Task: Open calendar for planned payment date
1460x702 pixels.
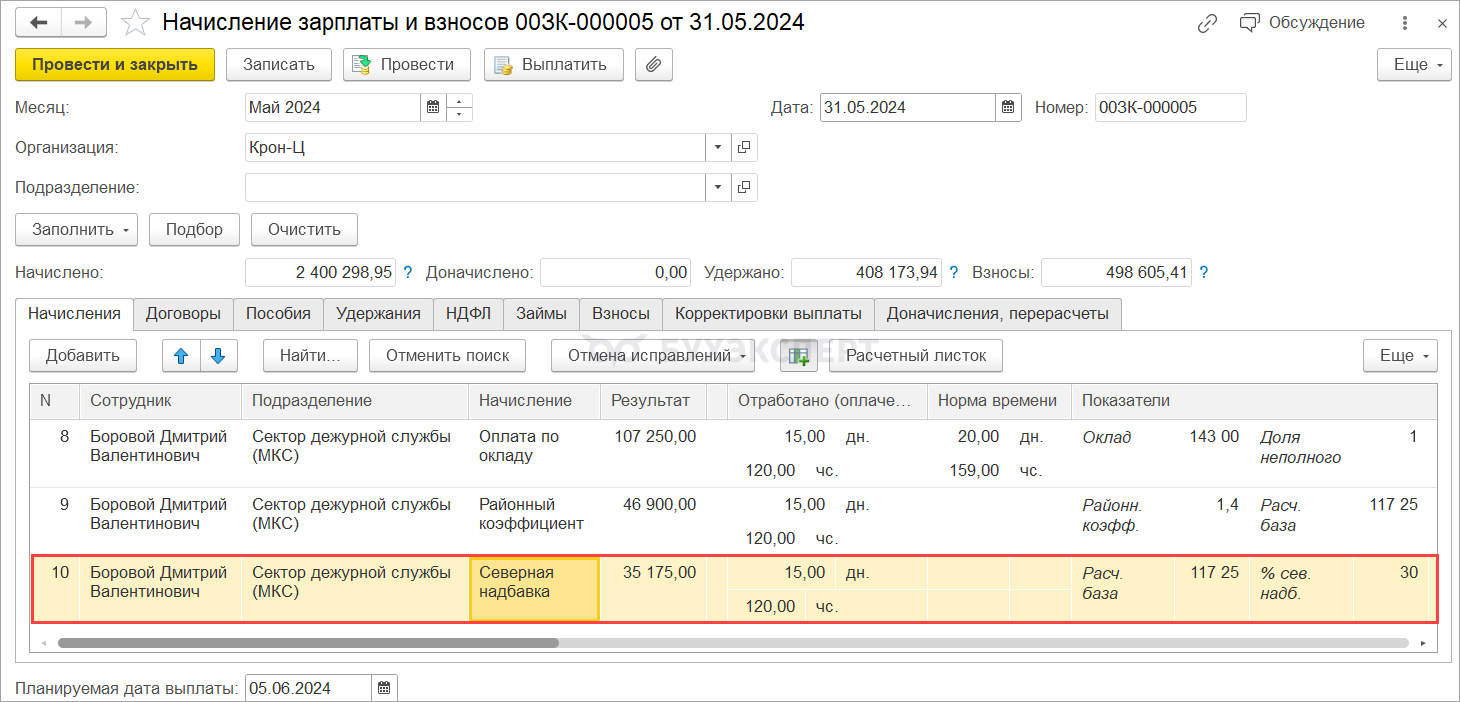Action: tap(384, 688)
